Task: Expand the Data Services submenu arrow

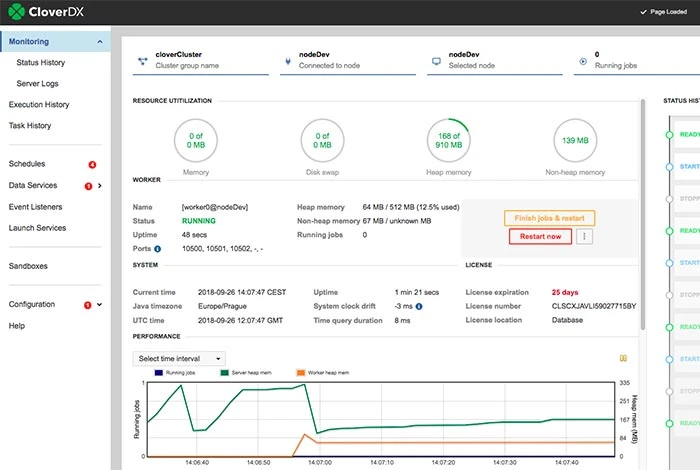Action: pos(99,186)
